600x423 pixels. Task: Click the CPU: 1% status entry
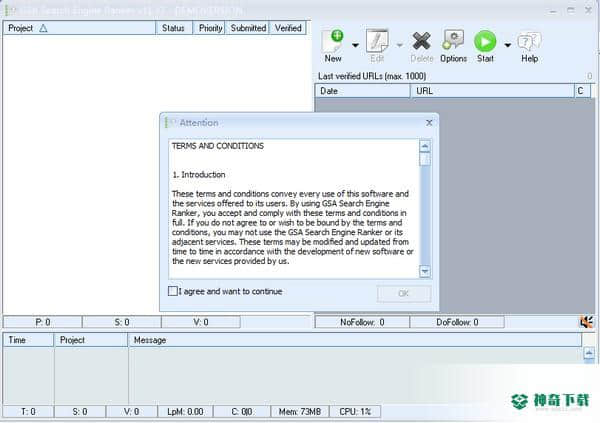tap(355, 412)
